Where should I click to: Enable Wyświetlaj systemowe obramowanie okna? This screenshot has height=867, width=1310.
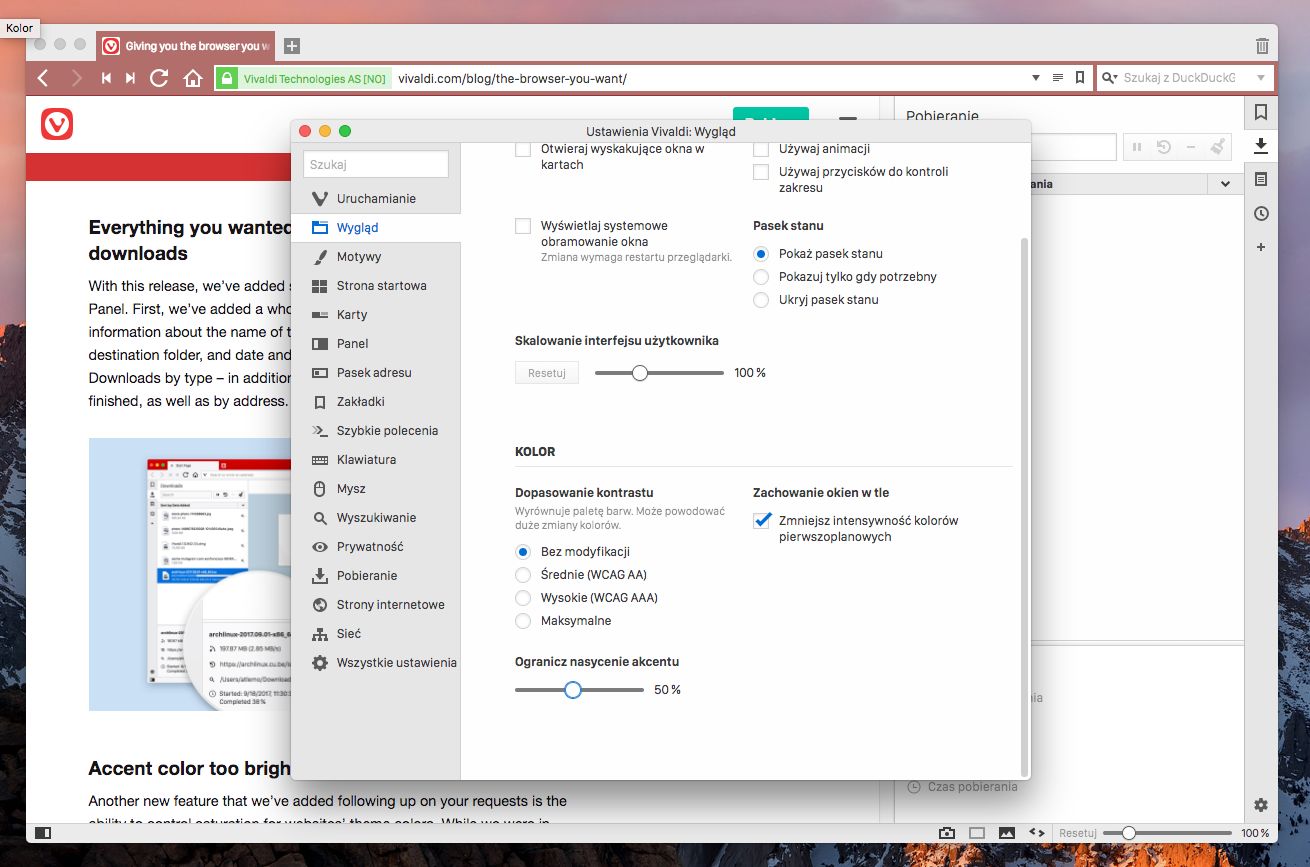pos(523,226)
